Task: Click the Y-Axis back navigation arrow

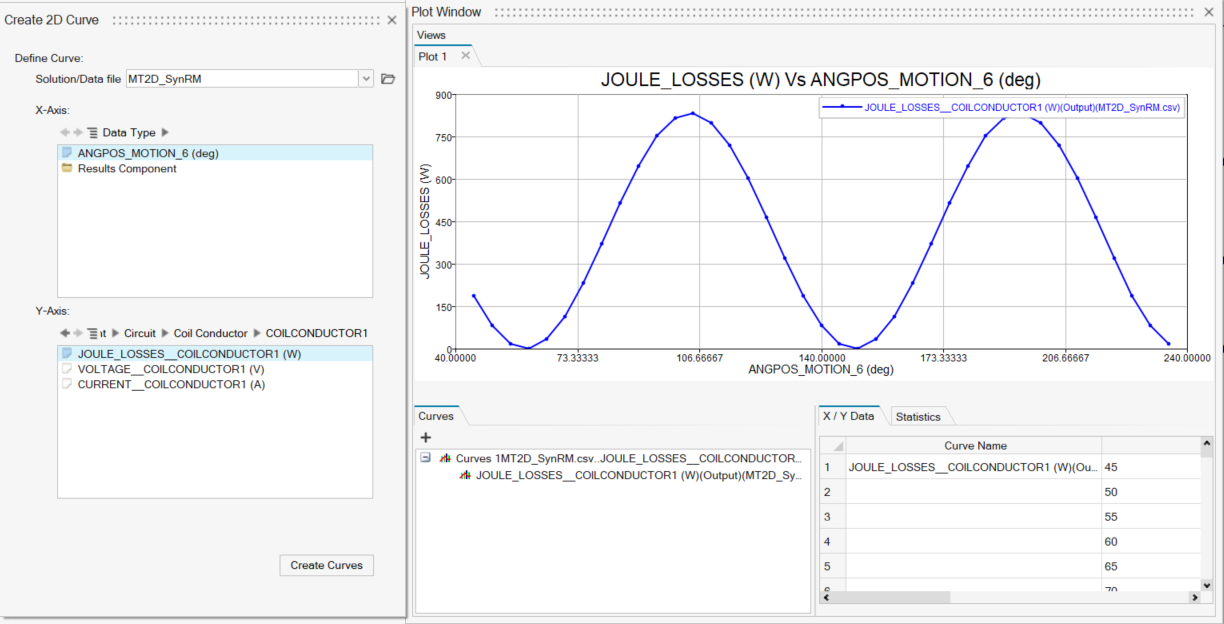Action: coord(65,333)
